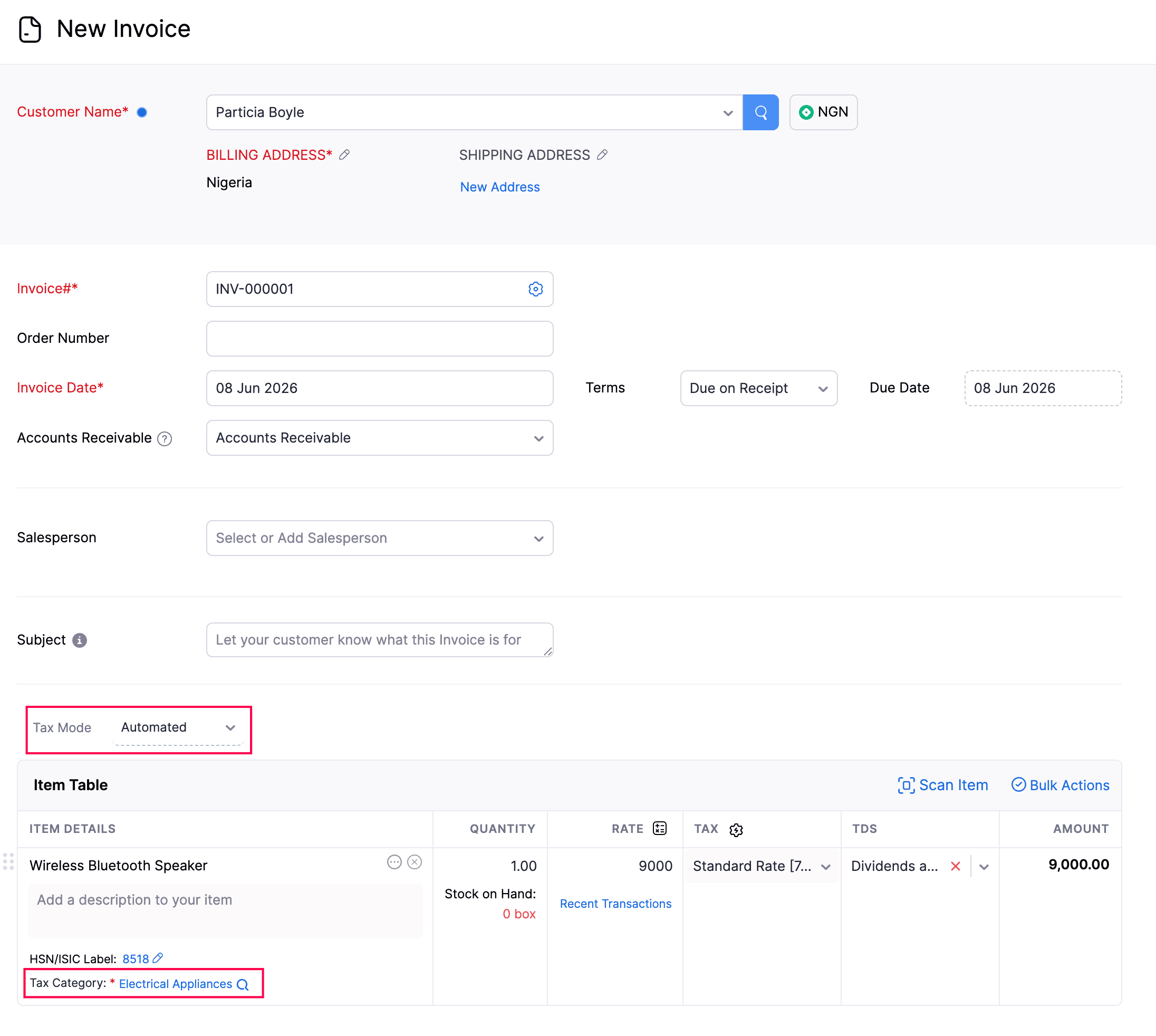Expand the TDS dropdown arrow
This screenshot has width=1156, height=1036.
[x=984, y=867]
